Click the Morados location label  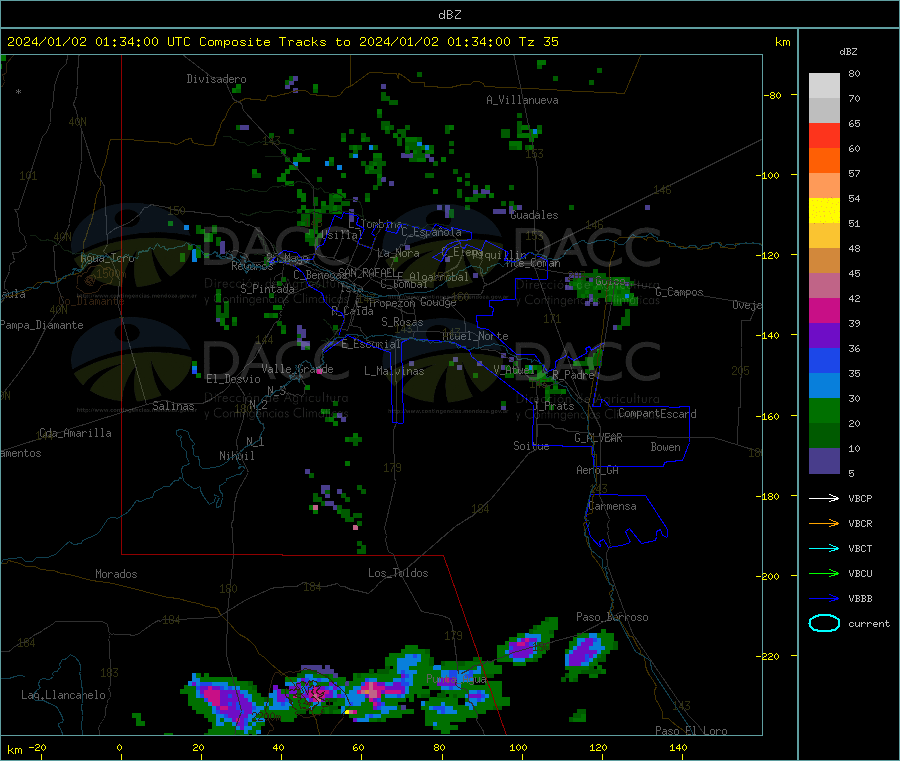coord(117,574)
